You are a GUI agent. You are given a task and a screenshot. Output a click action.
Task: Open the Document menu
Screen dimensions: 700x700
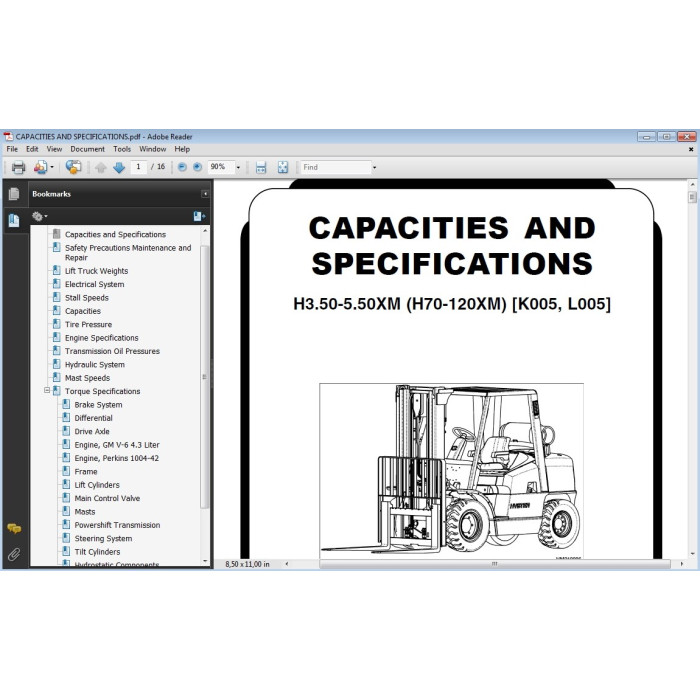[88, 149]
